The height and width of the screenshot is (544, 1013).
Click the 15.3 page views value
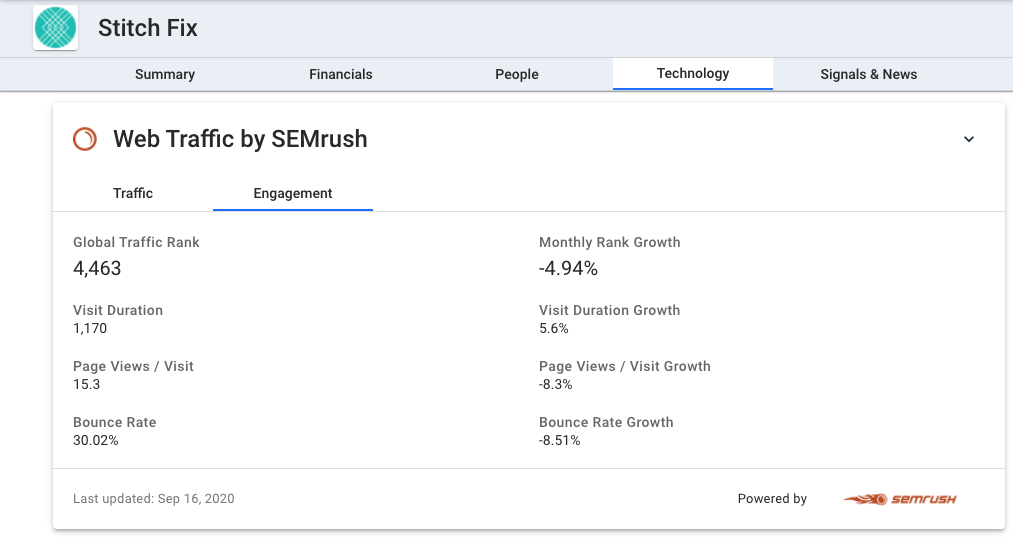(x=87, y=384)
